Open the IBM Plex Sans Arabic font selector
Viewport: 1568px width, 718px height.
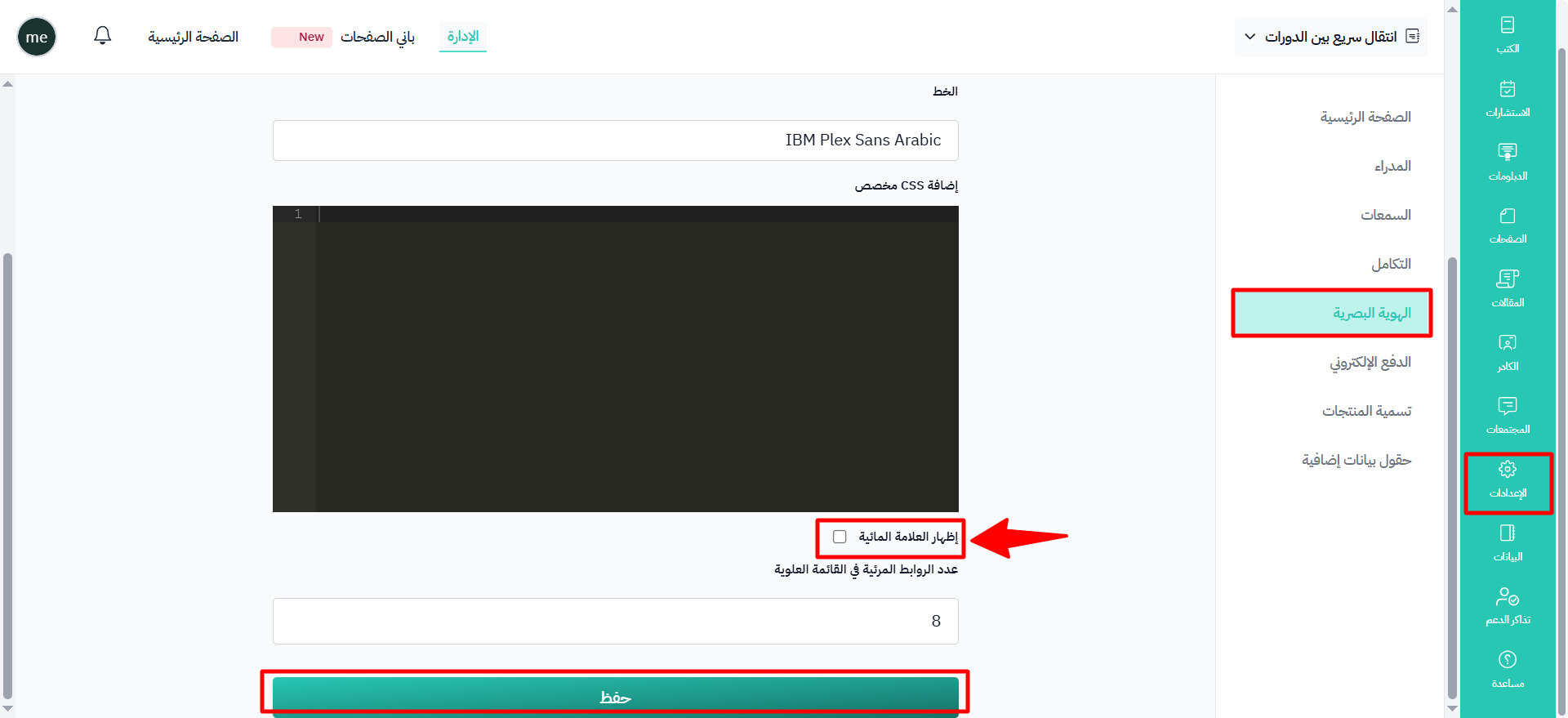[615, 140]
